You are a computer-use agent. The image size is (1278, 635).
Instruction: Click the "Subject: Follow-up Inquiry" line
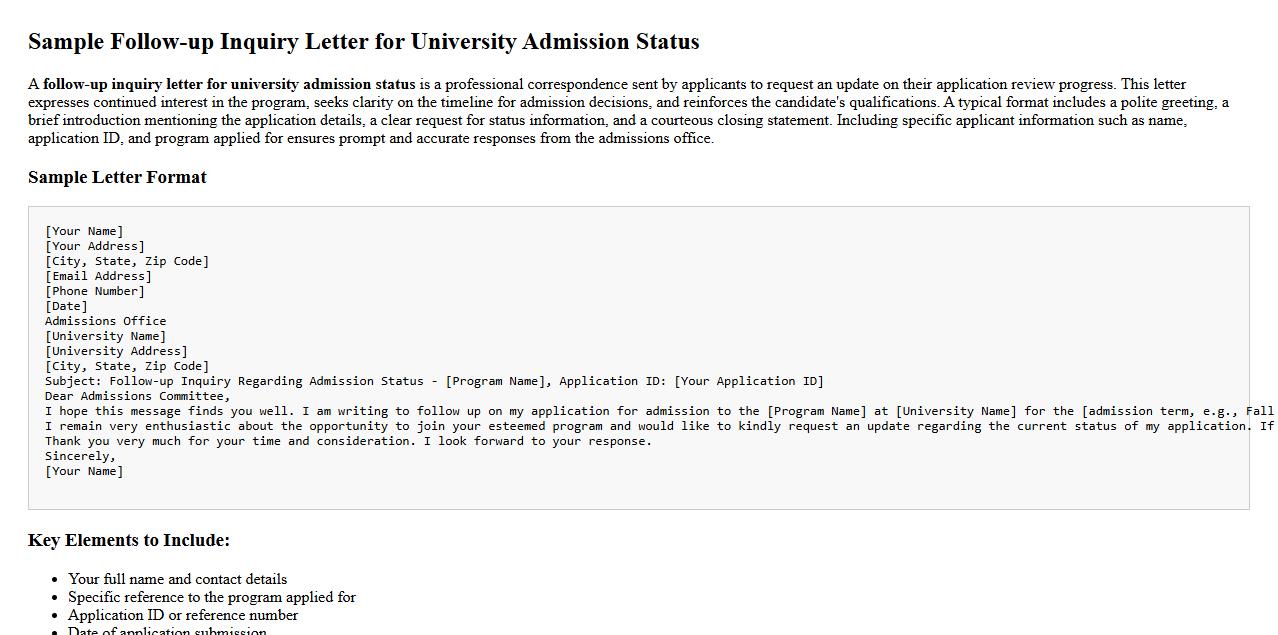pyautogui.click(x=434, y=381)
